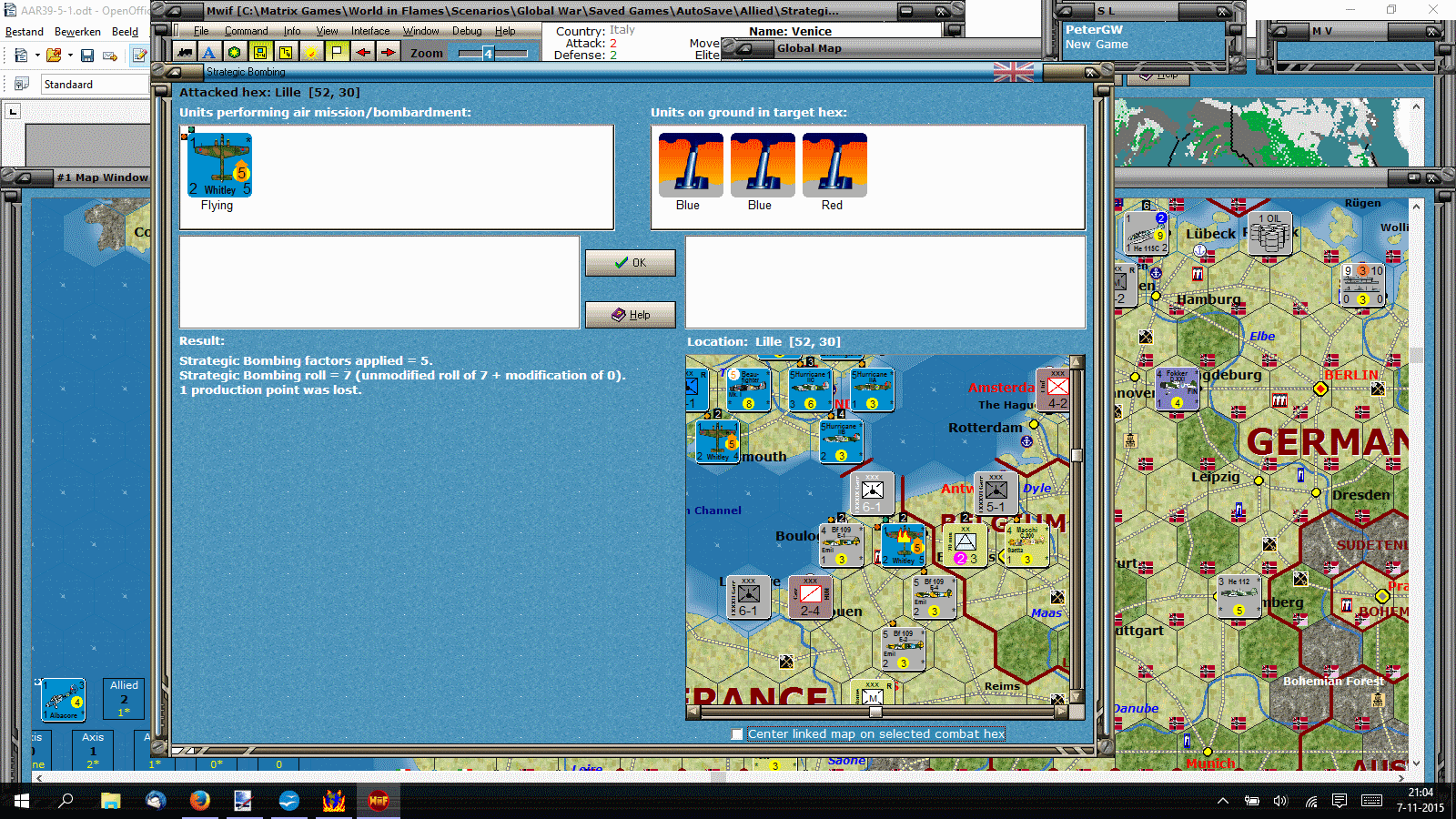Screen dimensions: 1456x819
Task: Open File Explorer from taskbar
Action: coord(111,801)
